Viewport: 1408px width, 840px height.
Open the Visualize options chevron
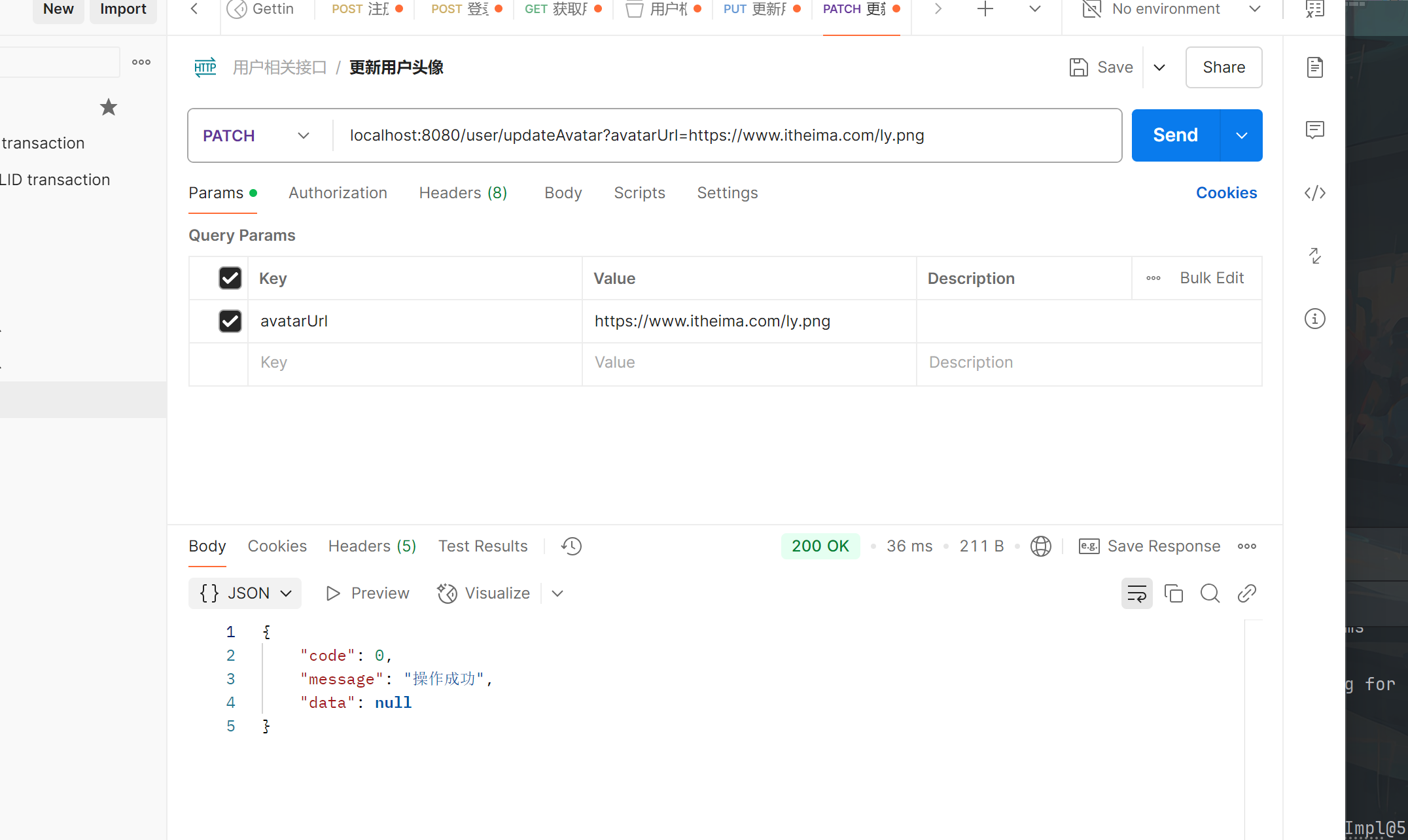(557, 593)
